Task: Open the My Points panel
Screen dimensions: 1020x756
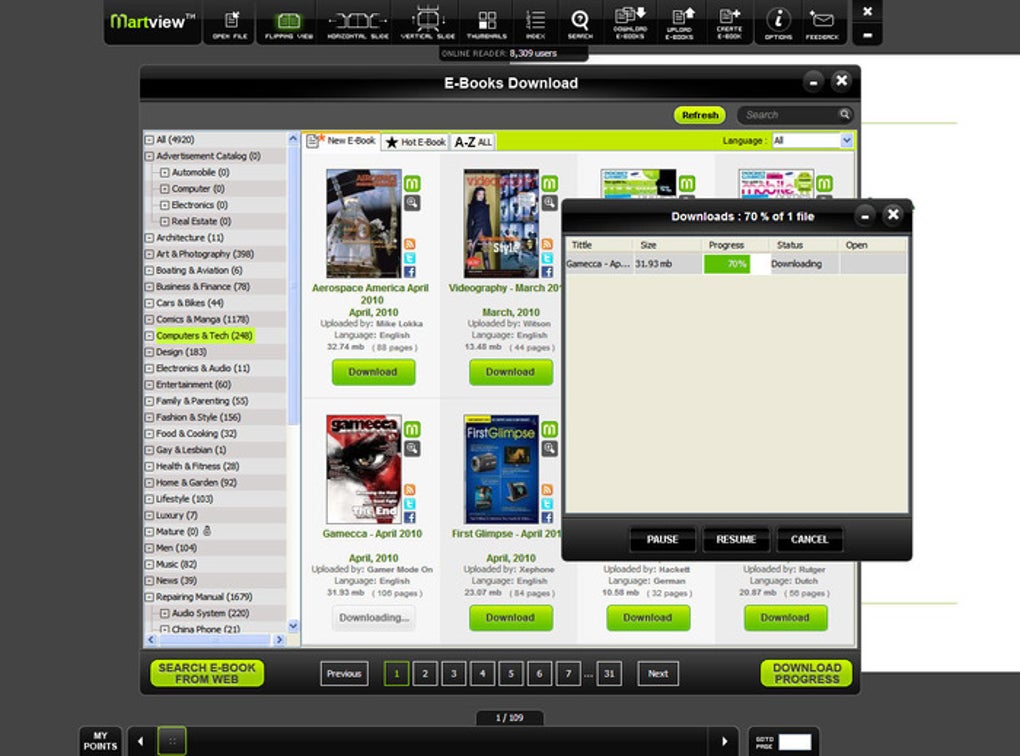Action: 100,741
